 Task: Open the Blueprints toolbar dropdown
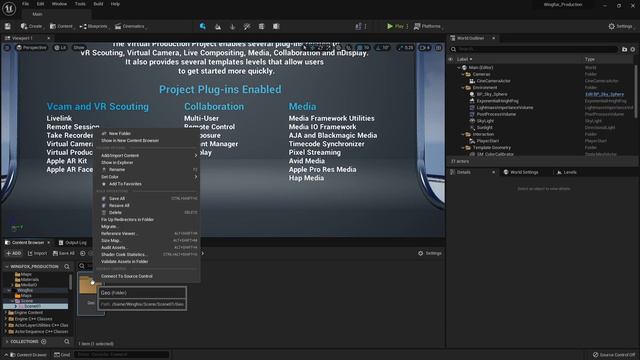click(x=93, y=27)
